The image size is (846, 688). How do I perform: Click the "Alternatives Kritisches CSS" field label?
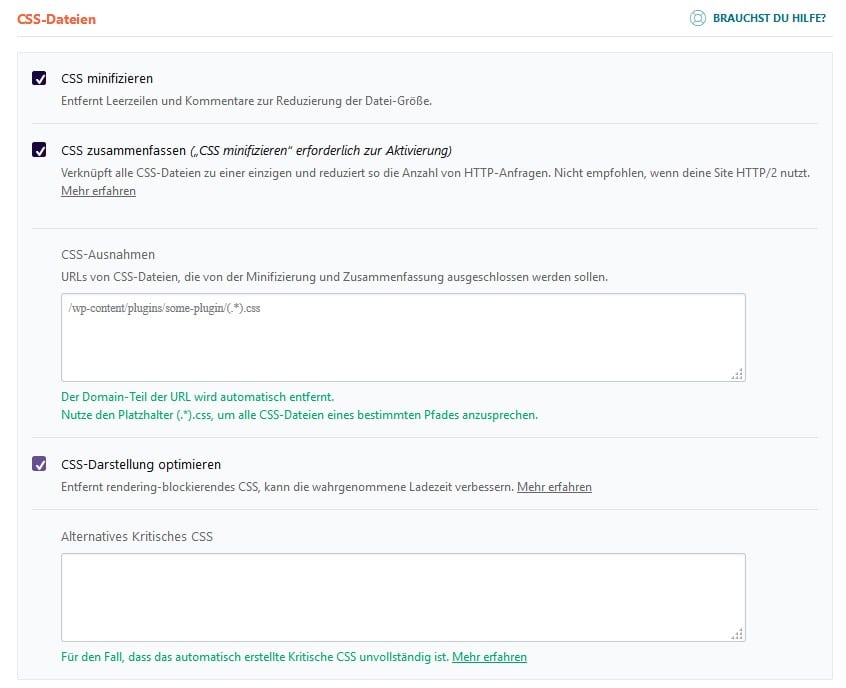(137, 536)
